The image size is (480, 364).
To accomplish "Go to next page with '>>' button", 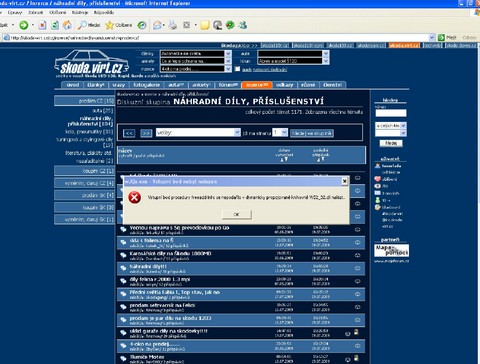I will click(x=146, y=133).
